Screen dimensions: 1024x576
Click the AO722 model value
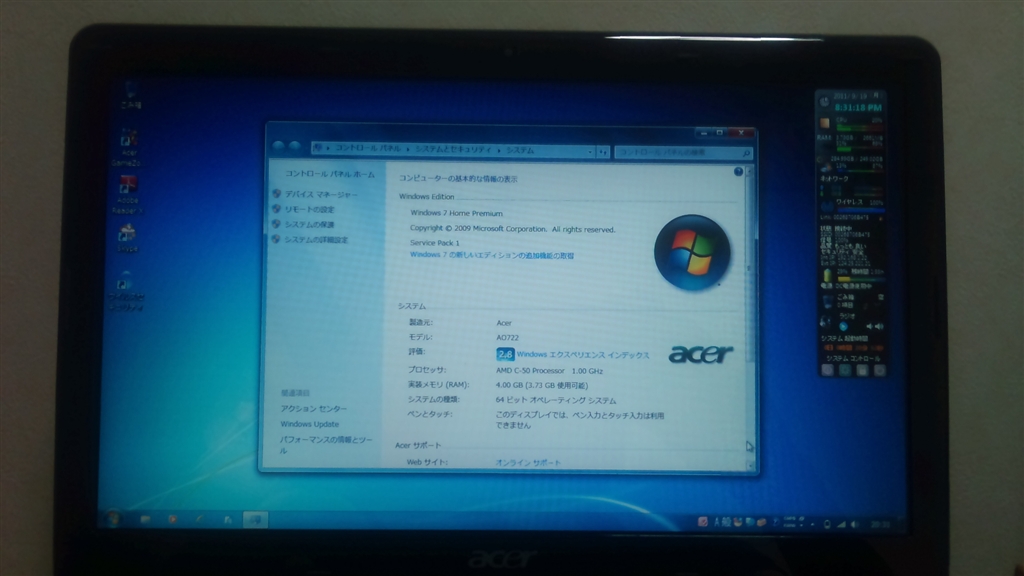(x=507, y=338)
